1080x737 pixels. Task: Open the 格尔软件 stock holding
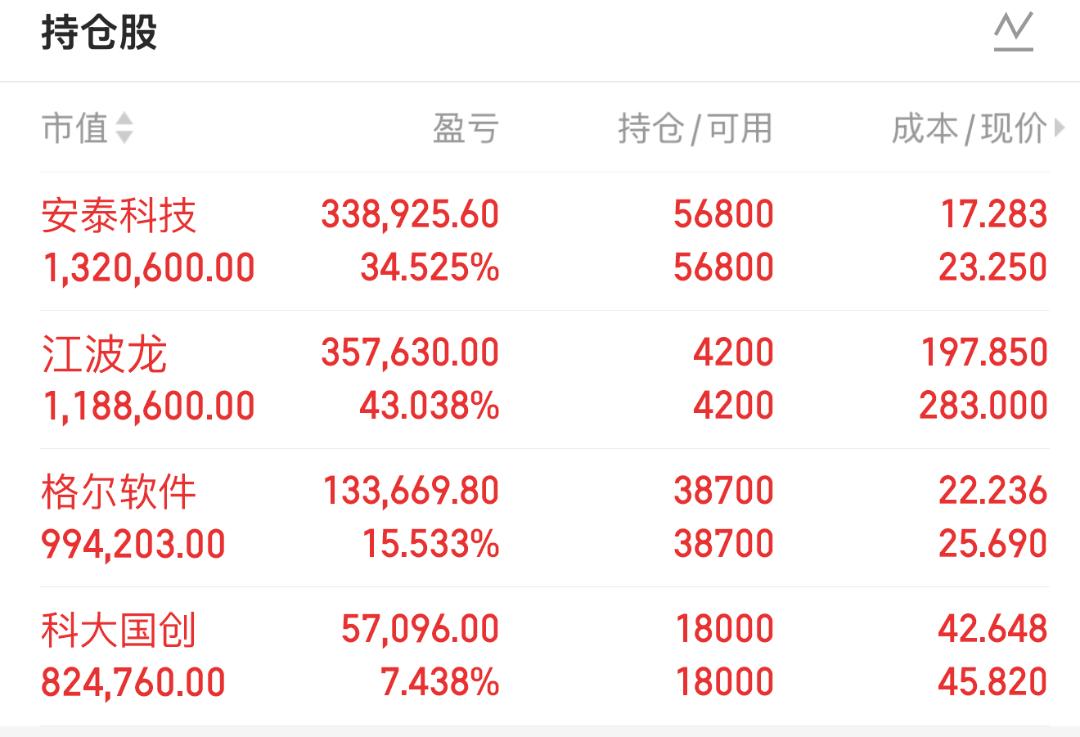(x=119, y=492)
